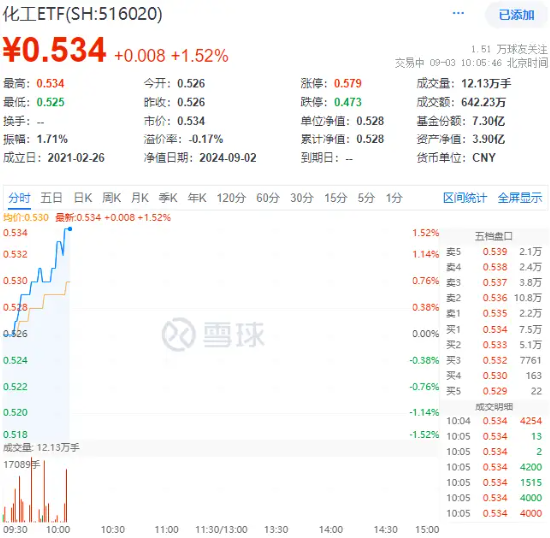Click the 成交量 12.13万手 value

click(486, 83)
